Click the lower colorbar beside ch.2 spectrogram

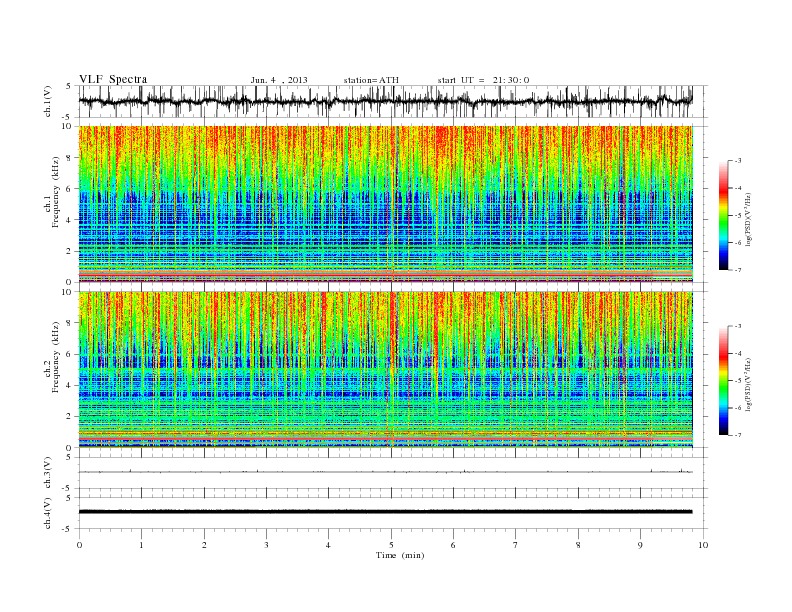723,381
